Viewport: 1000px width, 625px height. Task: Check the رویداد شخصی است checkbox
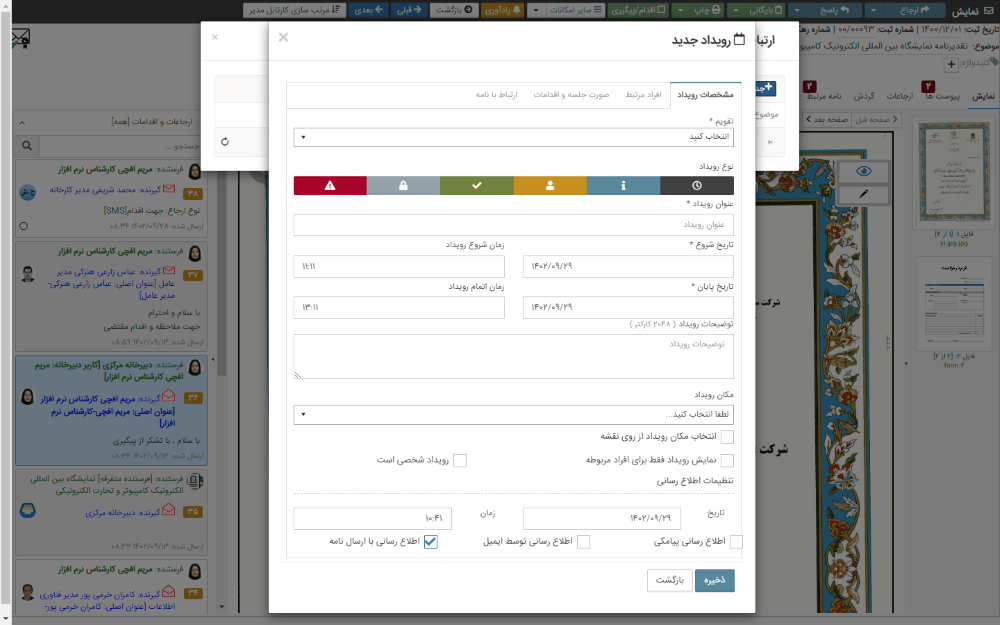click(x=460, y=460)
